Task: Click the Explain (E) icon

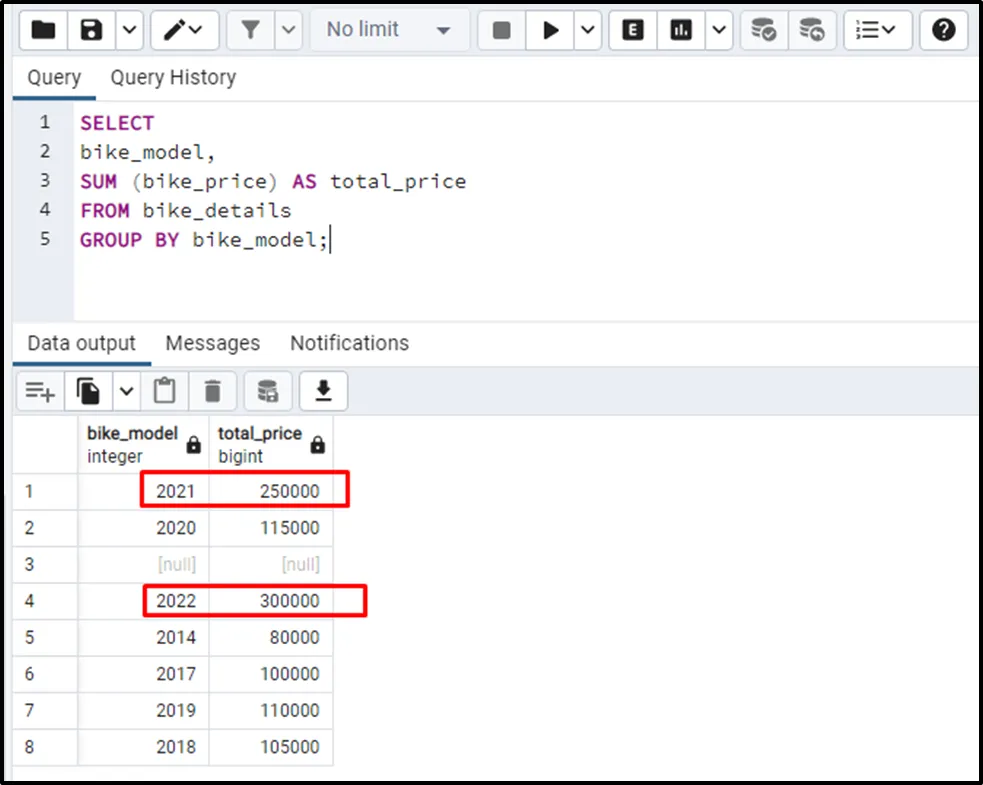Action: click(x=633, y=30)
